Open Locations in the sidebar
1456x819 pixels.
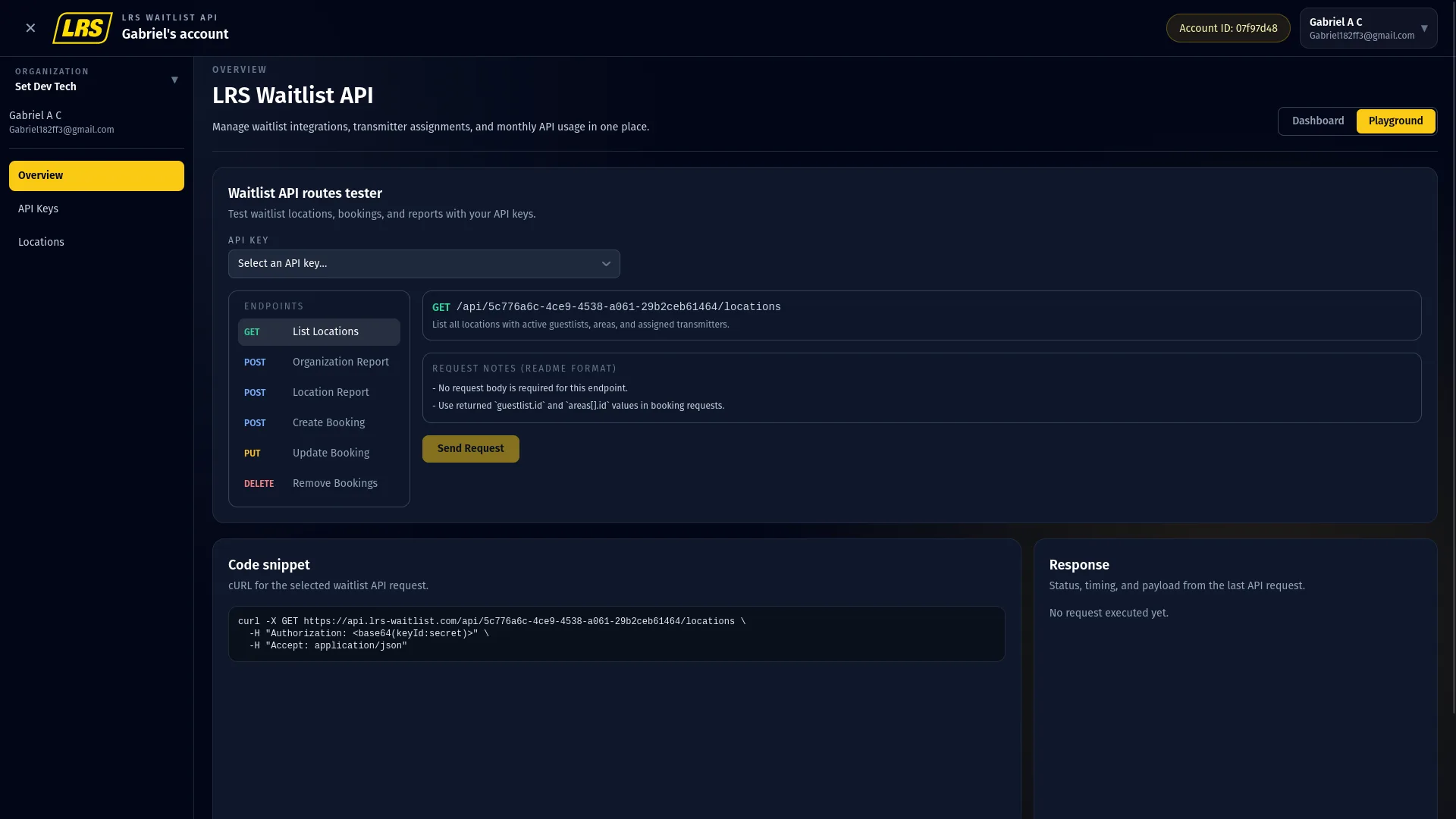(96, 243)
